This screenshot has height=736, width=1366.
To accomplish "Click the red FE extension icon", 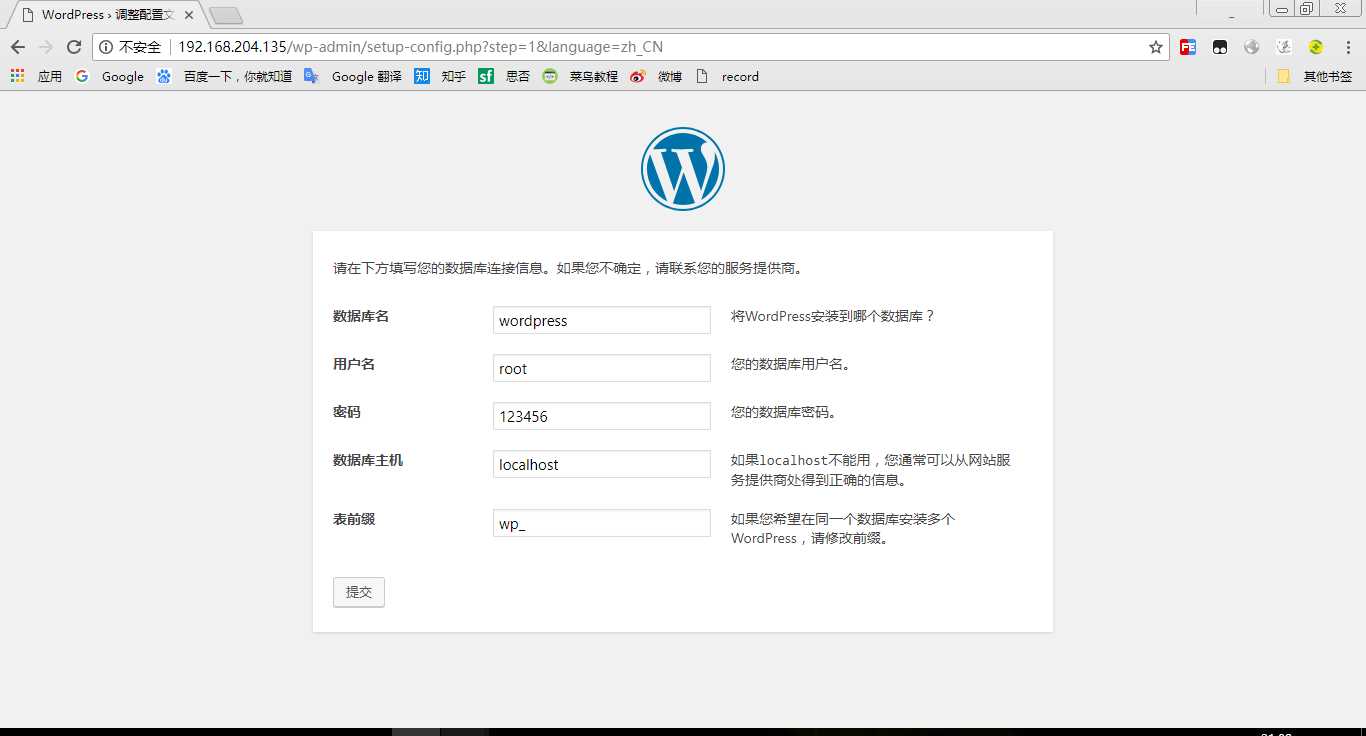I will click(1188, 47).
